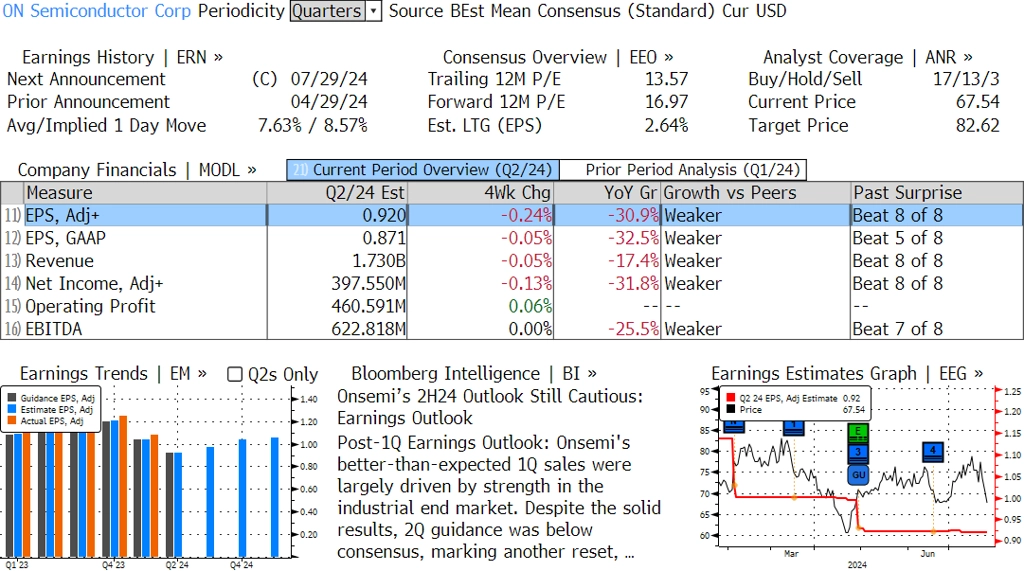Select row 14) Net Income, Adj+
Screen dimensions: 1024x571
click(511, 284)
